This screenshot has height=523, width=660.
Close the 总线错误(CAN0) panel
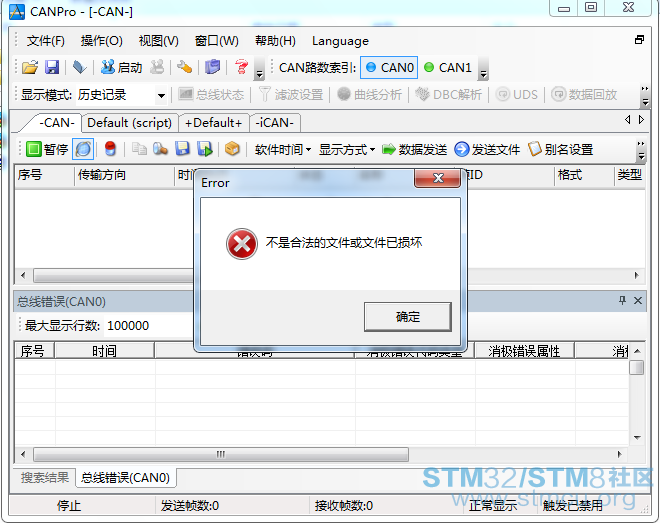pyautogui.click(x=638, y=300)
